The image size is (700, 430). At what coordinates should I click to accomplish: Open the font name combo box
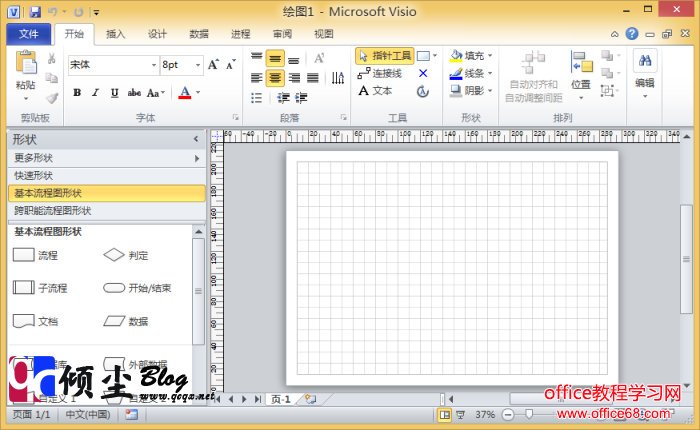(113, 65)
